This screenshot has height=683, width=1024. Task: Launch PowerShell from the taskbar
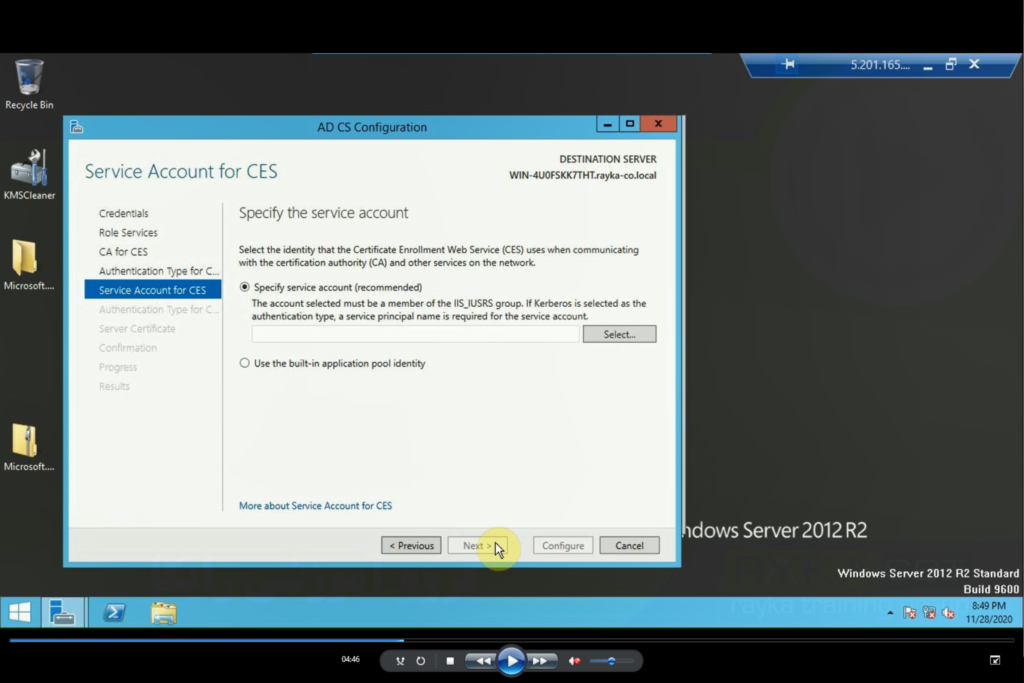coord(114,612)
